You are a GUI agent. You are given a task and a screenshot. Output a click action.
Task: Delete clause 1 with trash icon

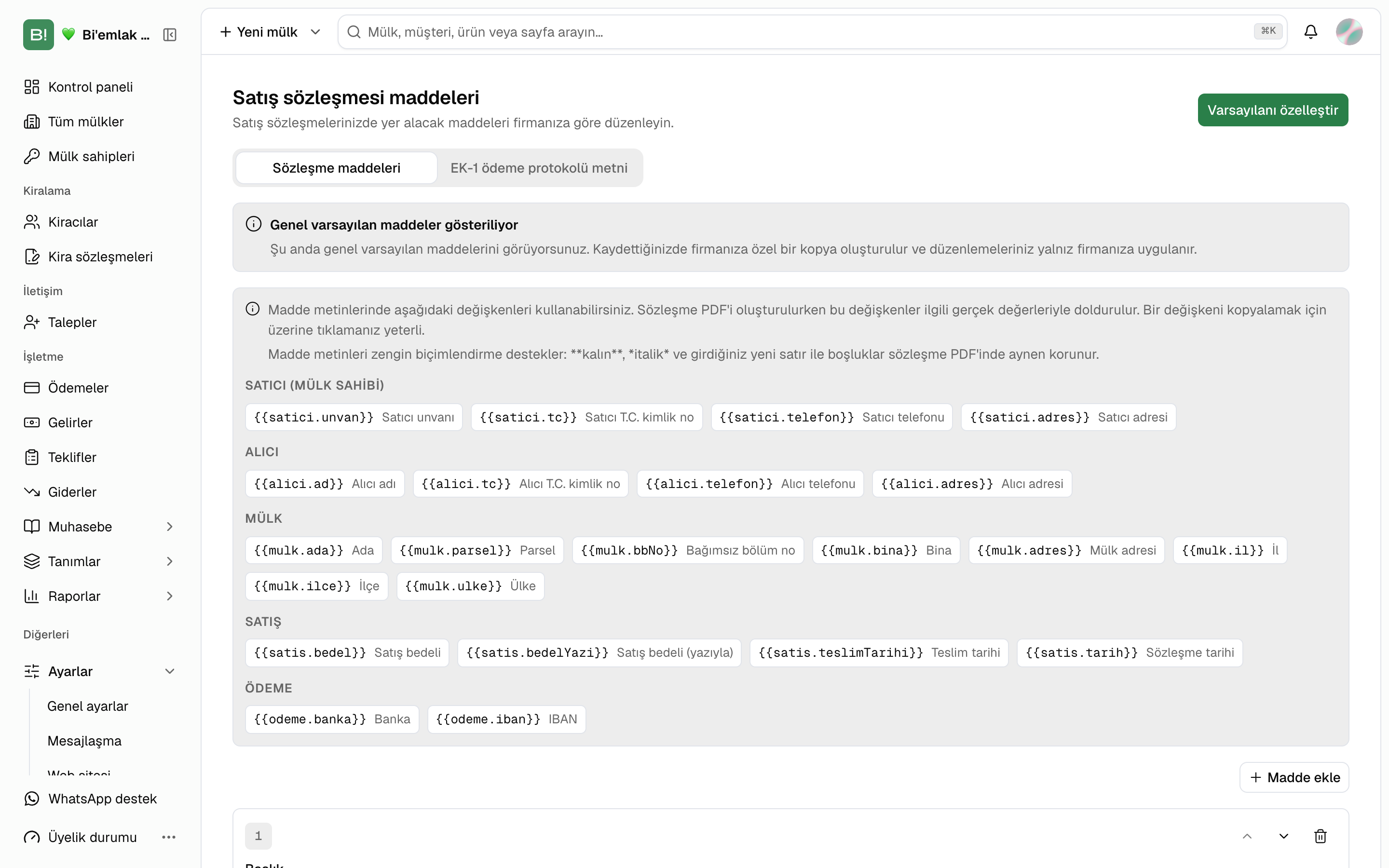(x=1320, y=836)
